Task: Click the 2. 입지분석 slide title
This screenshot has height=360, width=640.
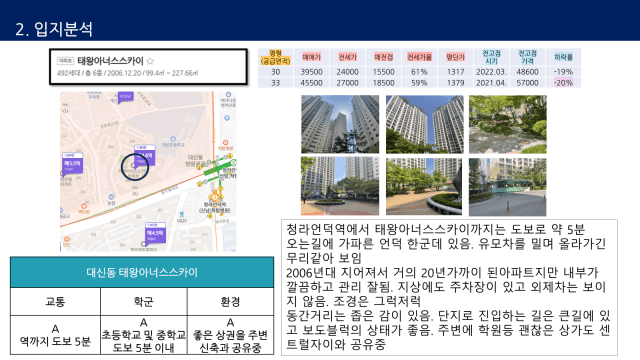Action: (54, 29)
